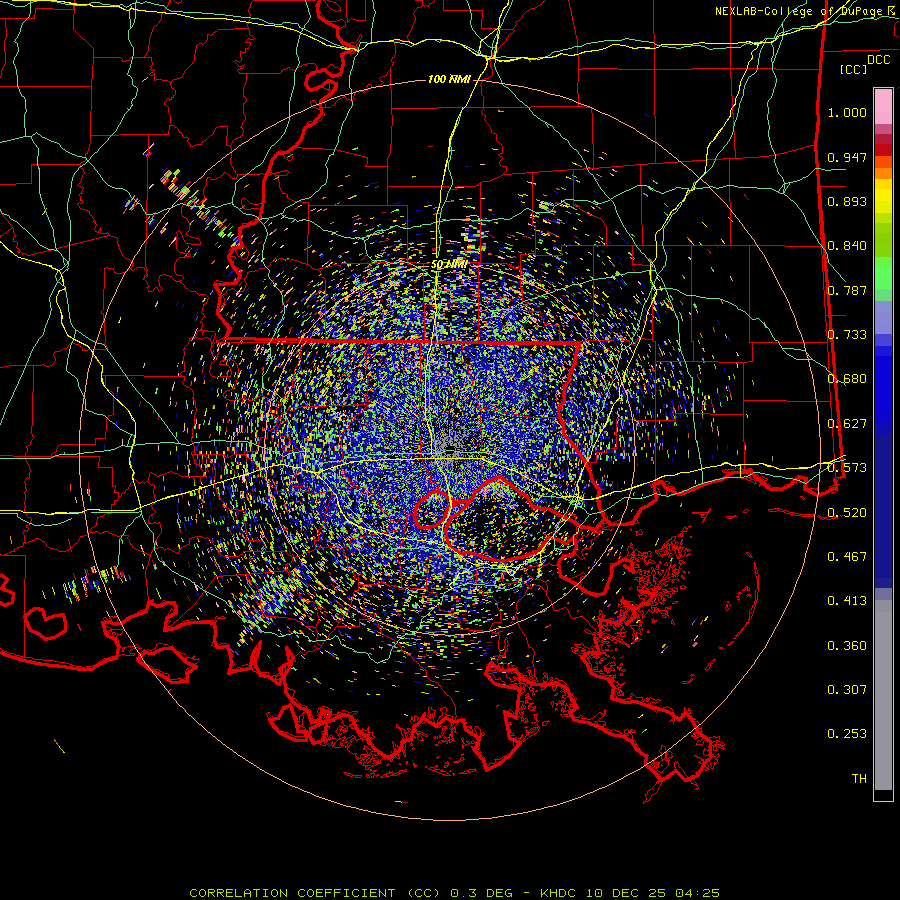
Task: Select the 0.467 scale label
Action: click(x=847, y=557)
